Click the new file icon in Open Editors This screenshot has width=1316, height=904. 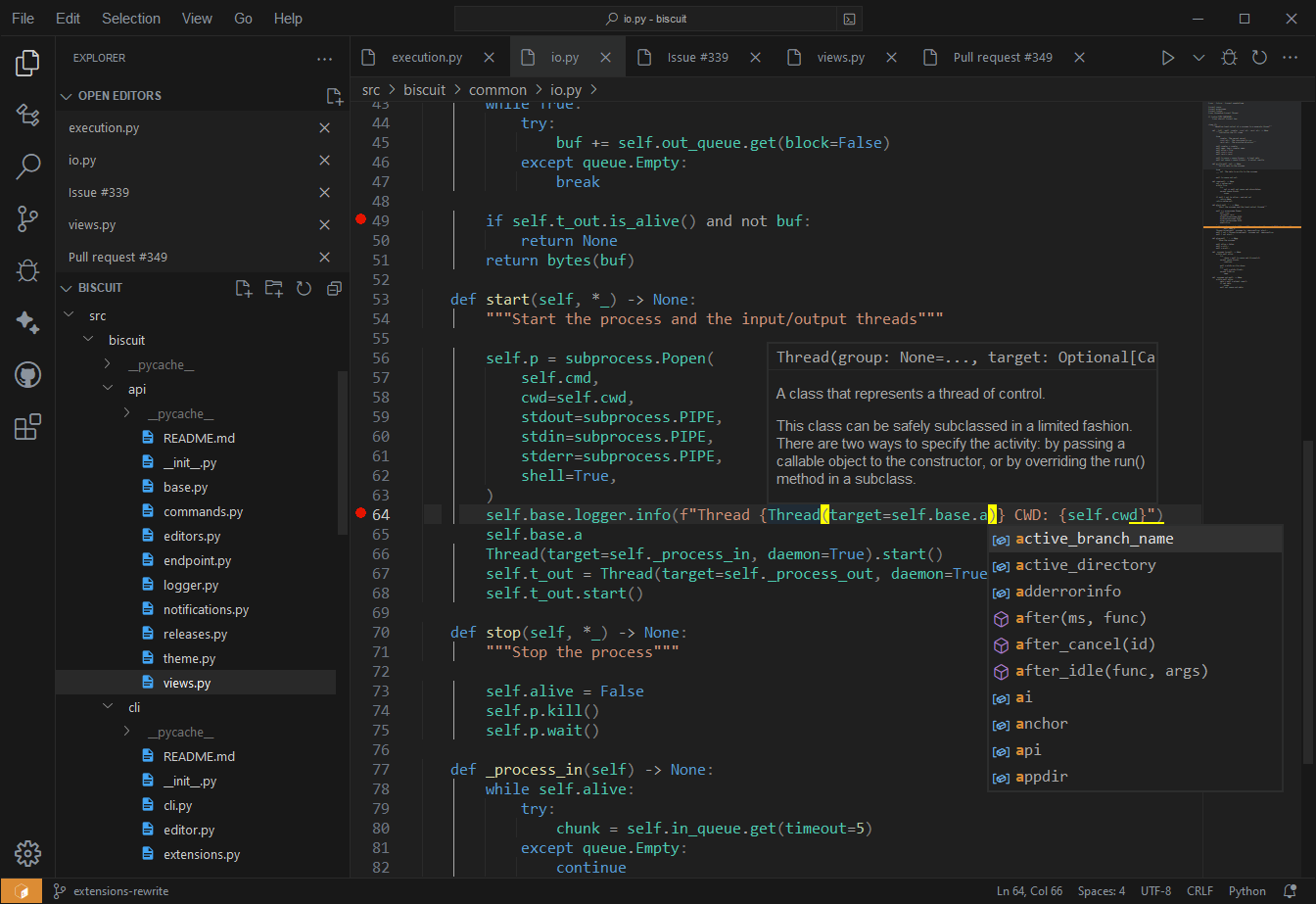tap(334, 96)
